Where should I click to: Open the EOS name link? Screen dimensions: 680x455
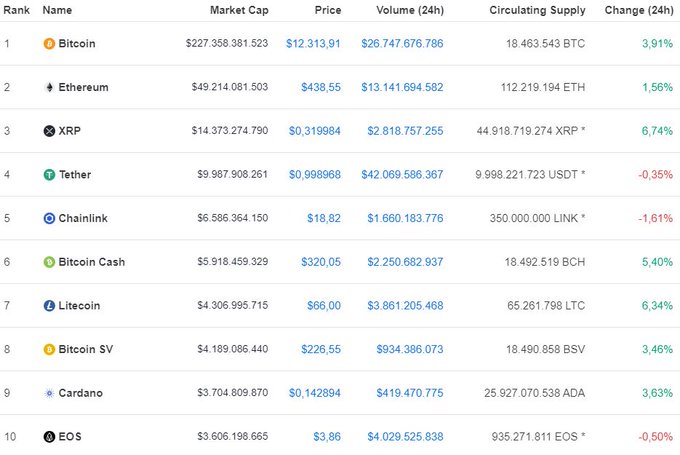(70, 437)
